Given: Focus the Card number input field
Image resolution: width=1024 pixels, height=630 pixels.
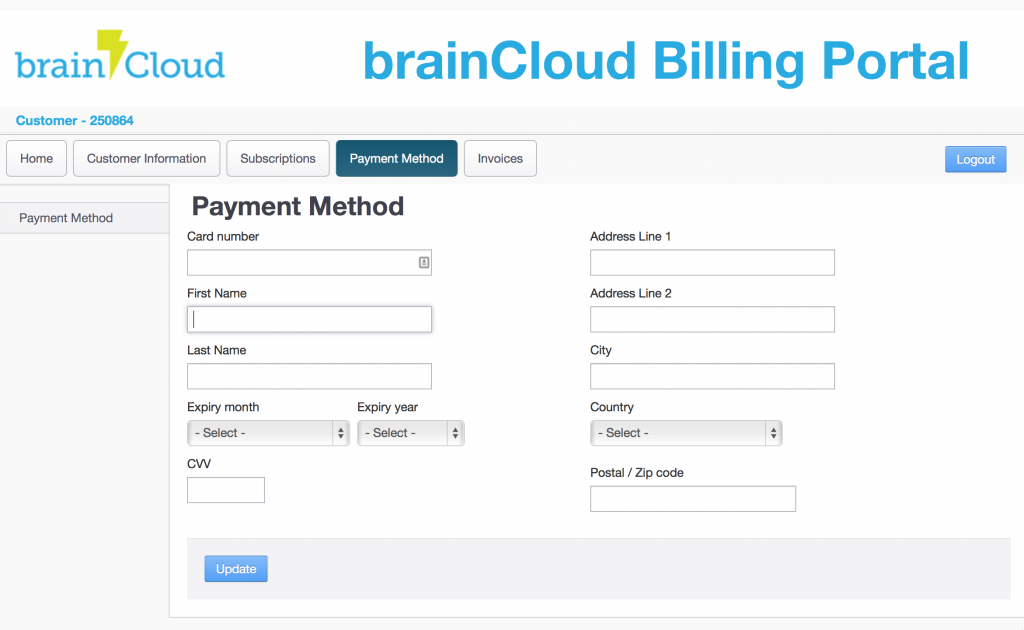Looking at the screenshot, I should [309, 262].
